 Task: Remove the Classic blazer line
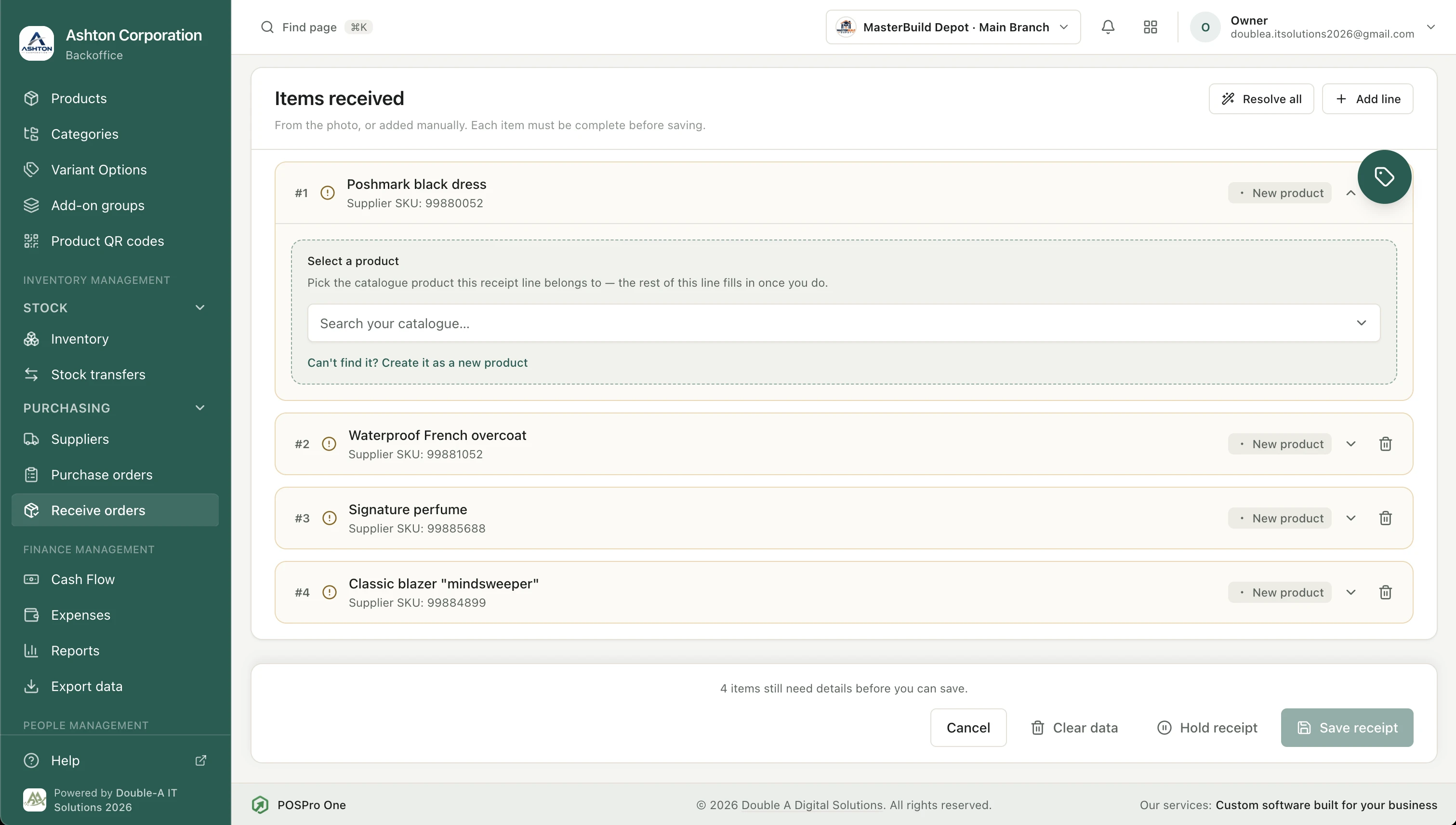click(x=1385, y=592)
